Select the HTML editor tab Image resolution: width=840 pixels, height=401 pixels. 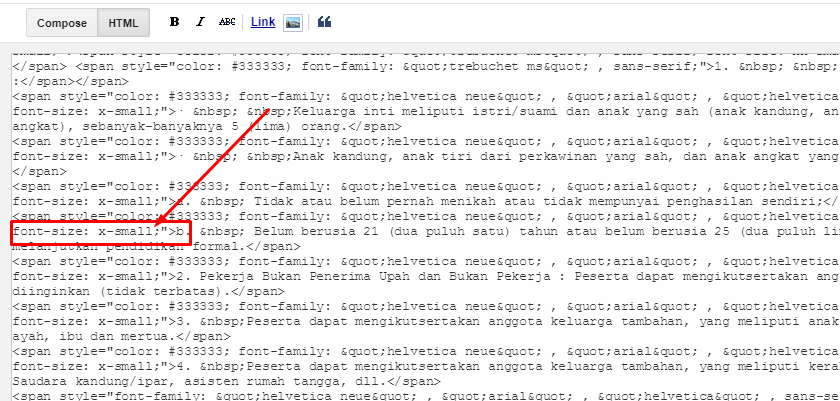123,23
